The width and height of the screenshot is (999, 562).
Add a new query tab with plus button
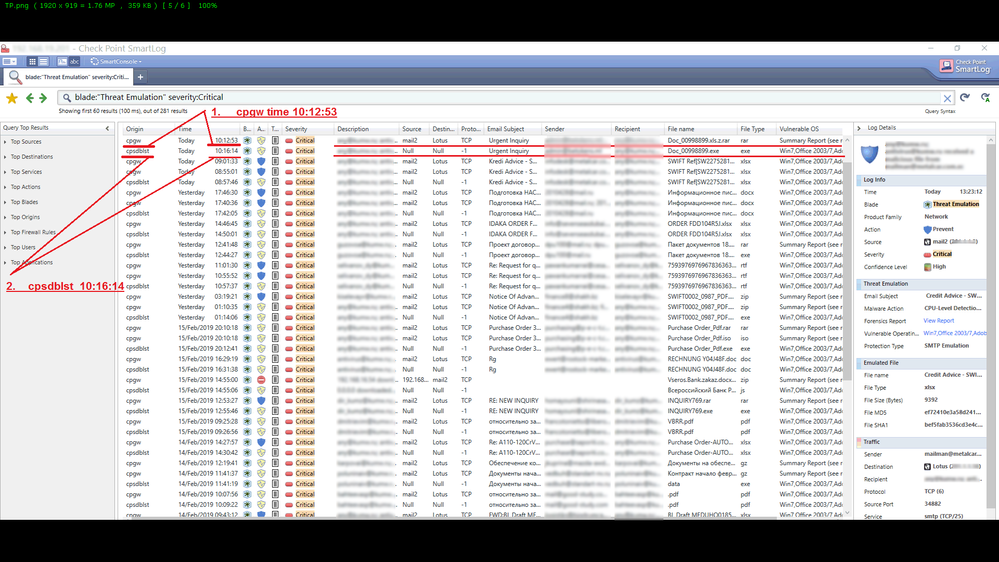pyautogui.click(x=140, y=77)
